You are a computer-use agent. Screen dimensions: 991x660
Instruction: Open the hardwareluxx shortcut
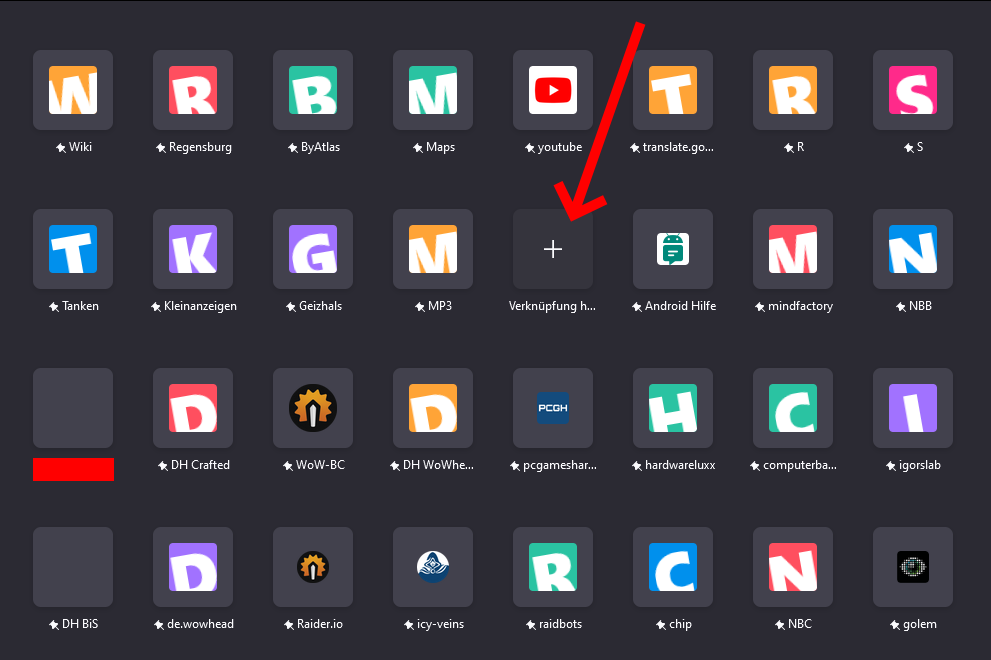pos(673,408)
